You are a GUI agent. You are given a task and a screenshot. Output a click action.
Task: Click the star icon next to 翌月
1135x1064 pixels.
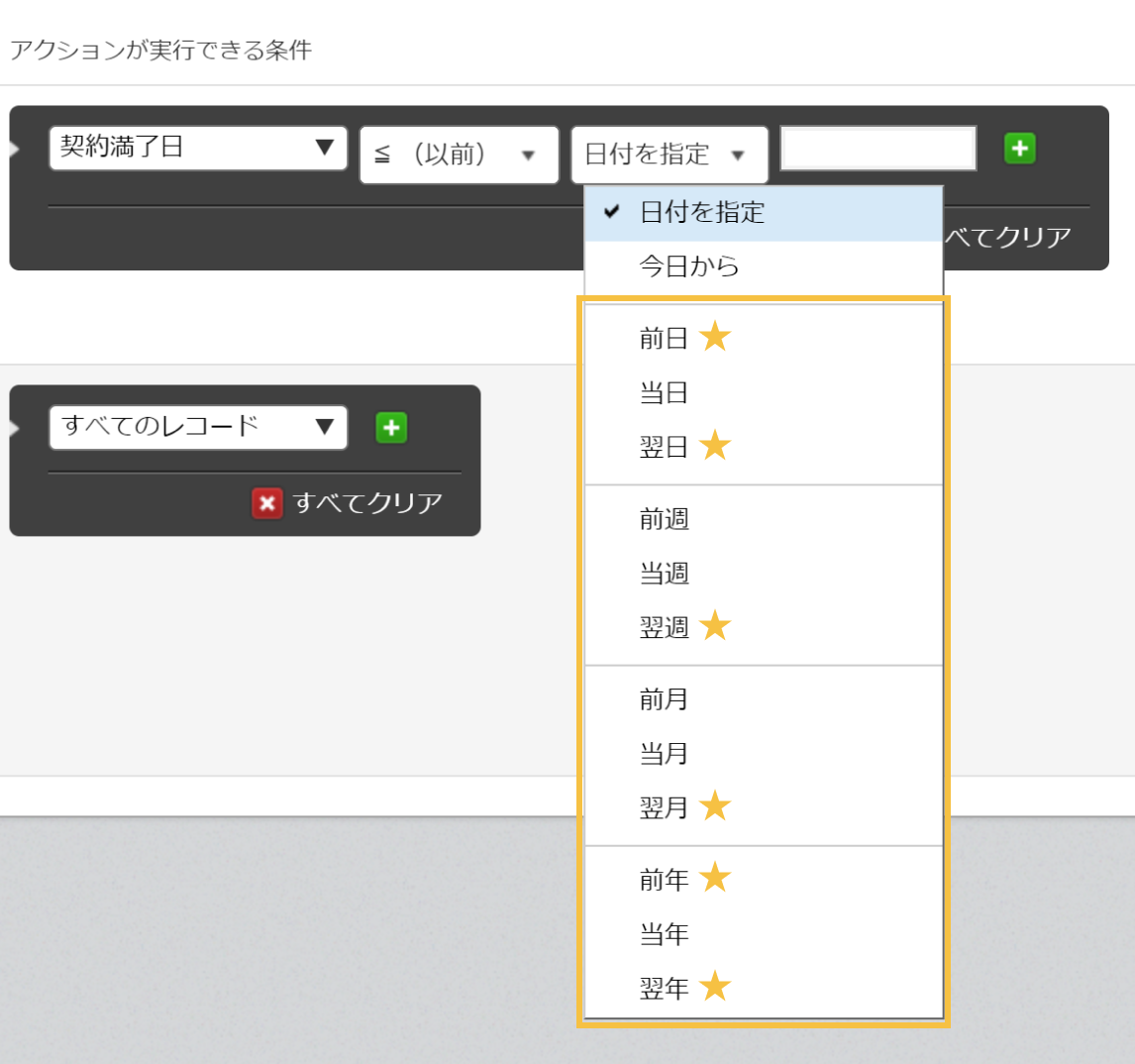tap(715, 806)
